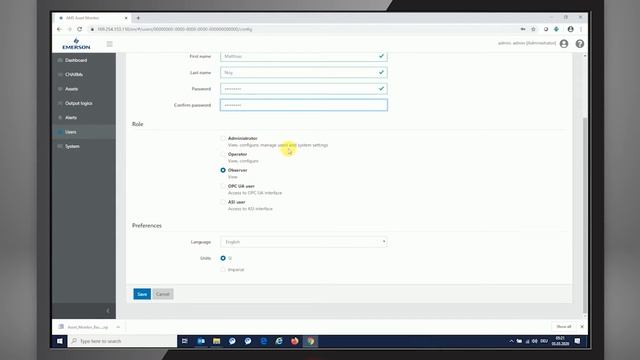Image resolution: width=640 pixels, height=360 pixels.
Task: Open Internet Explorer from the taskbar
Action: tap(279, 341)
